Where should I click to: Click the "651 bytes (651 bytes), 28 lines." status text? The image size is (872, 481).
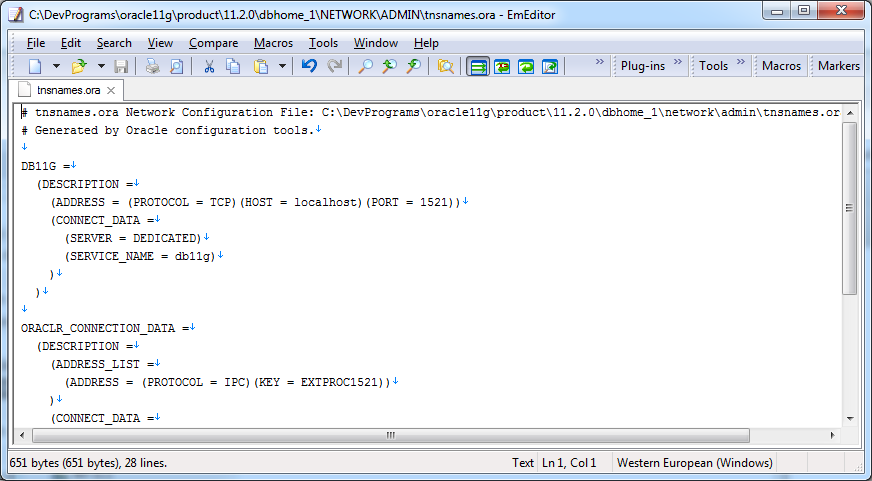88,463
